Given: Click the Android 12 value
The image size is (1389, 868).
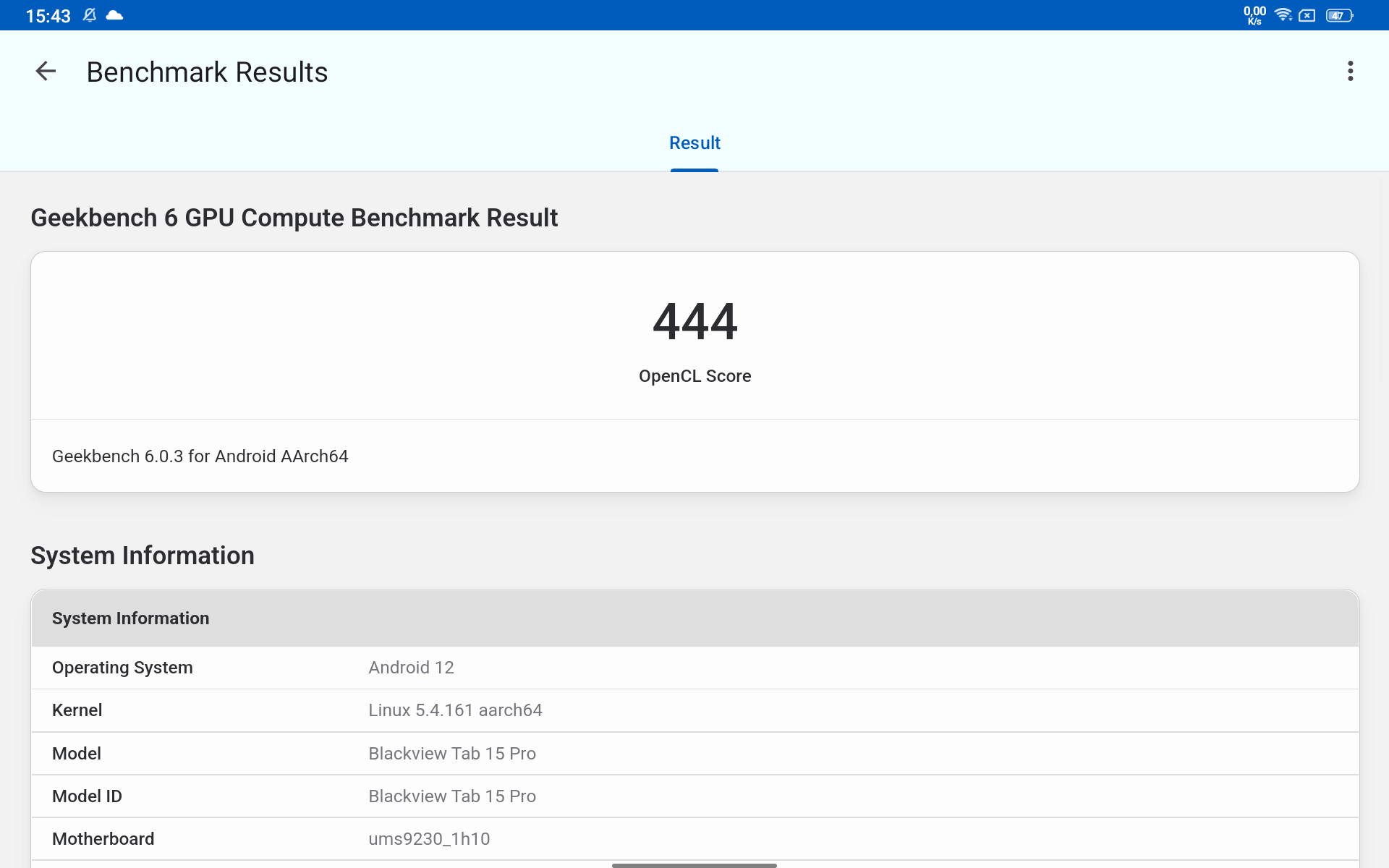Looking at the screenshot, I should point(411,668).
